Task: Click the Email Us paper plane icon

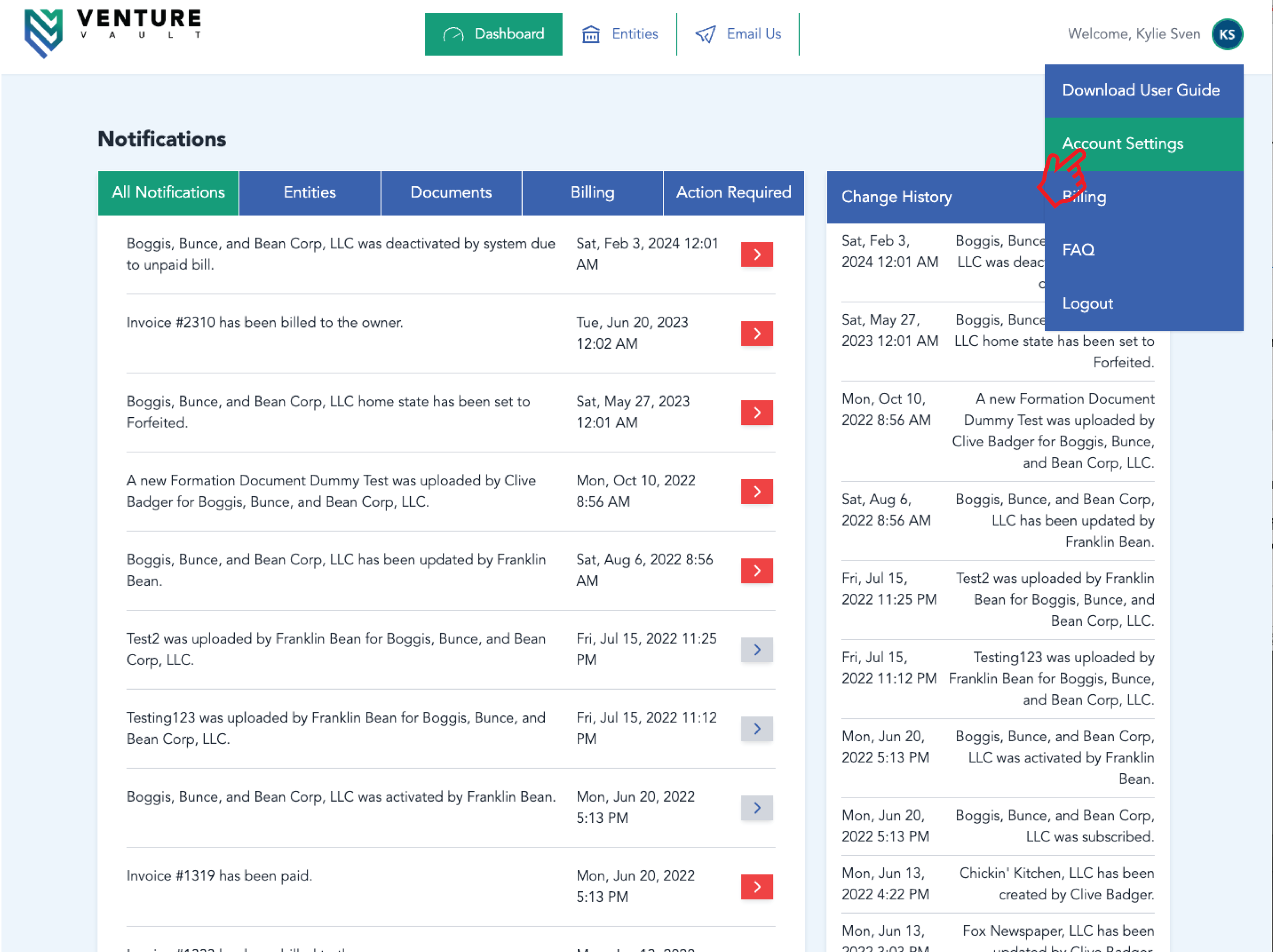Action: [705, 34]
